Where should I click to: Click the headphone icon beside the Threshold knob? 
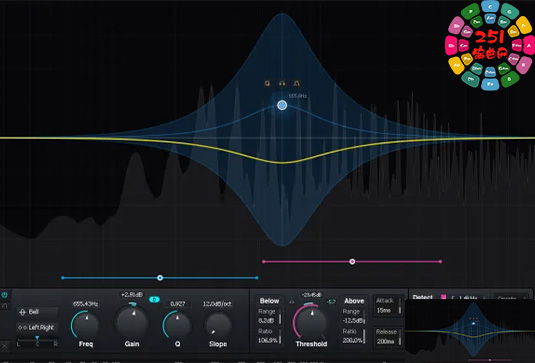292,302
